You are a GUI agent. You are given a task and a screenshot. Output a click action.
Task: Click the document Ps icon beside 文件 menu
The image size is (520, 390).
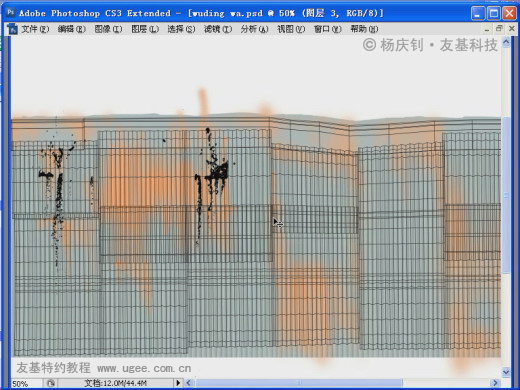tap(12, 29)
